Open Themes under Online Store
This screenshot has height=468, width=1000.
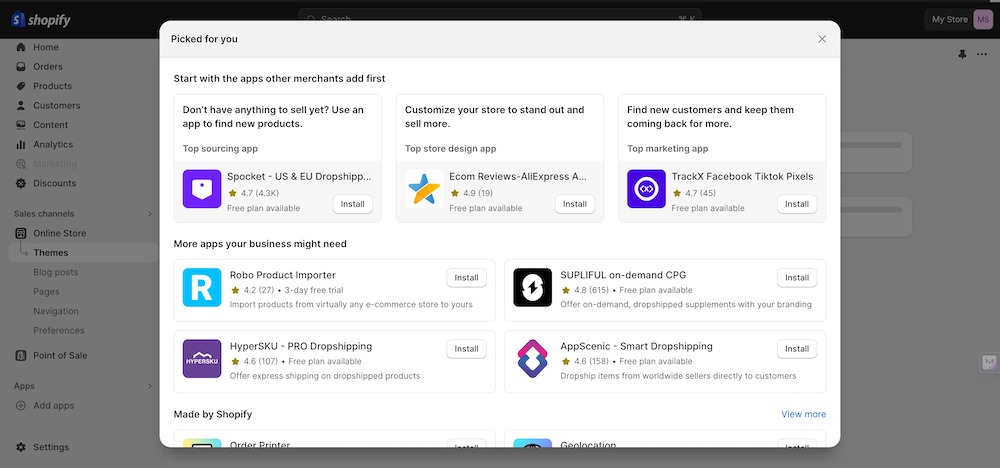coord(50,252)
